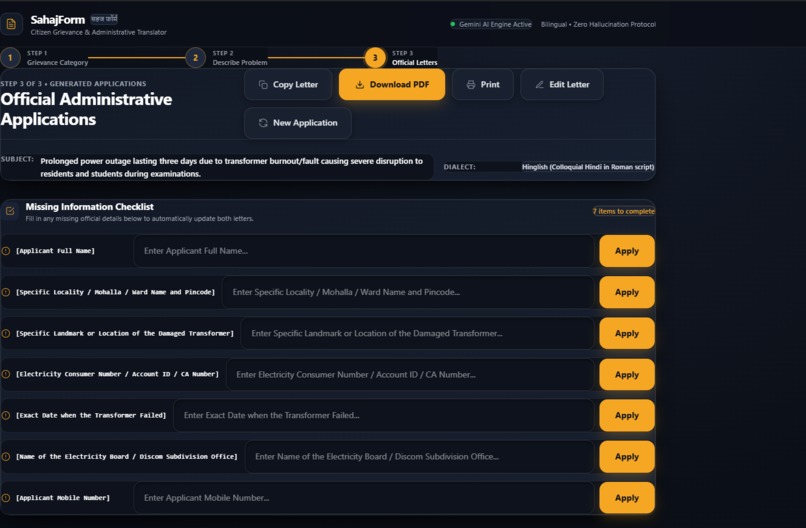Apply the Exact Date transformer failed value
The width and height of the screenshot is (806, 528).
point(627,415)
